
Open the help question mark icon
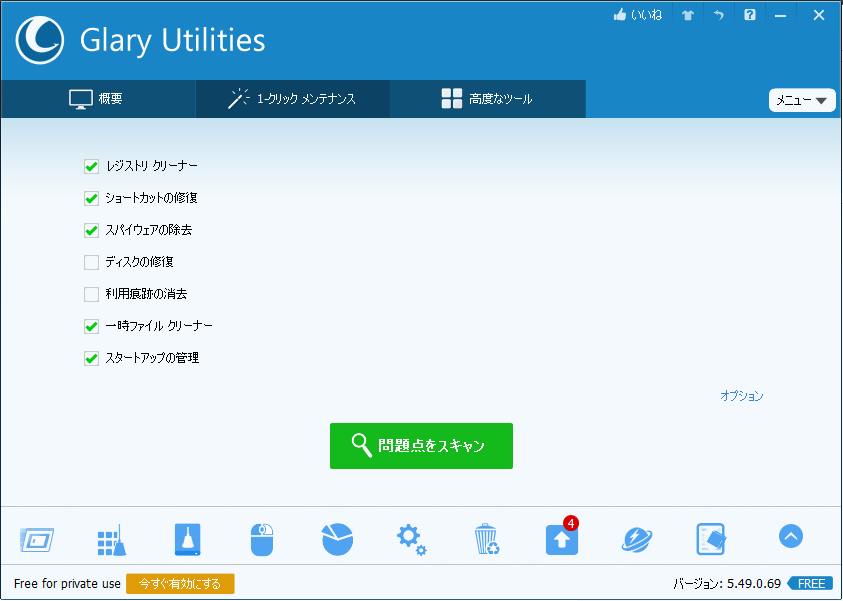tap(749, 15)
